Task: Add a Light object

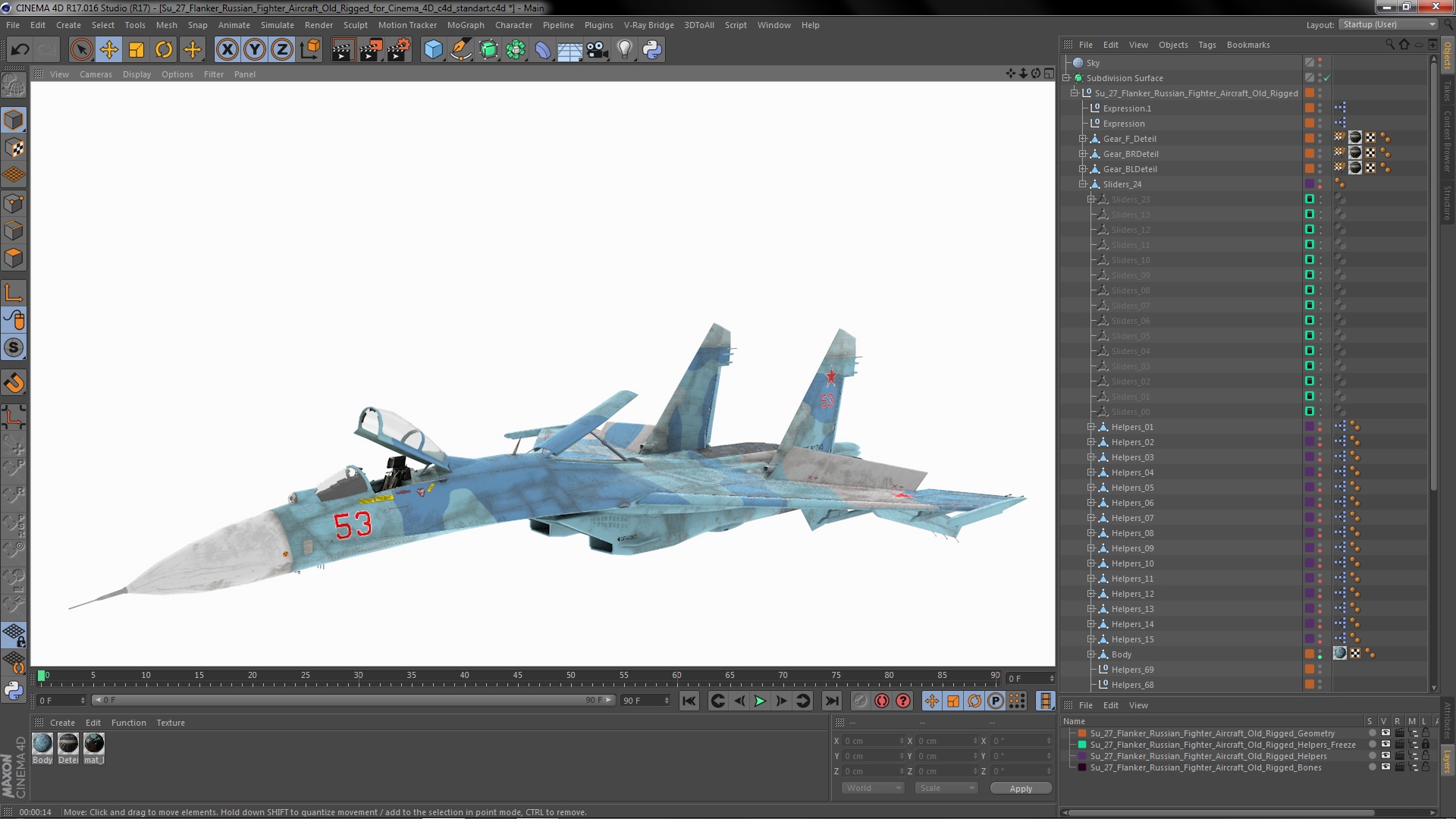Action: coord(624,50)
